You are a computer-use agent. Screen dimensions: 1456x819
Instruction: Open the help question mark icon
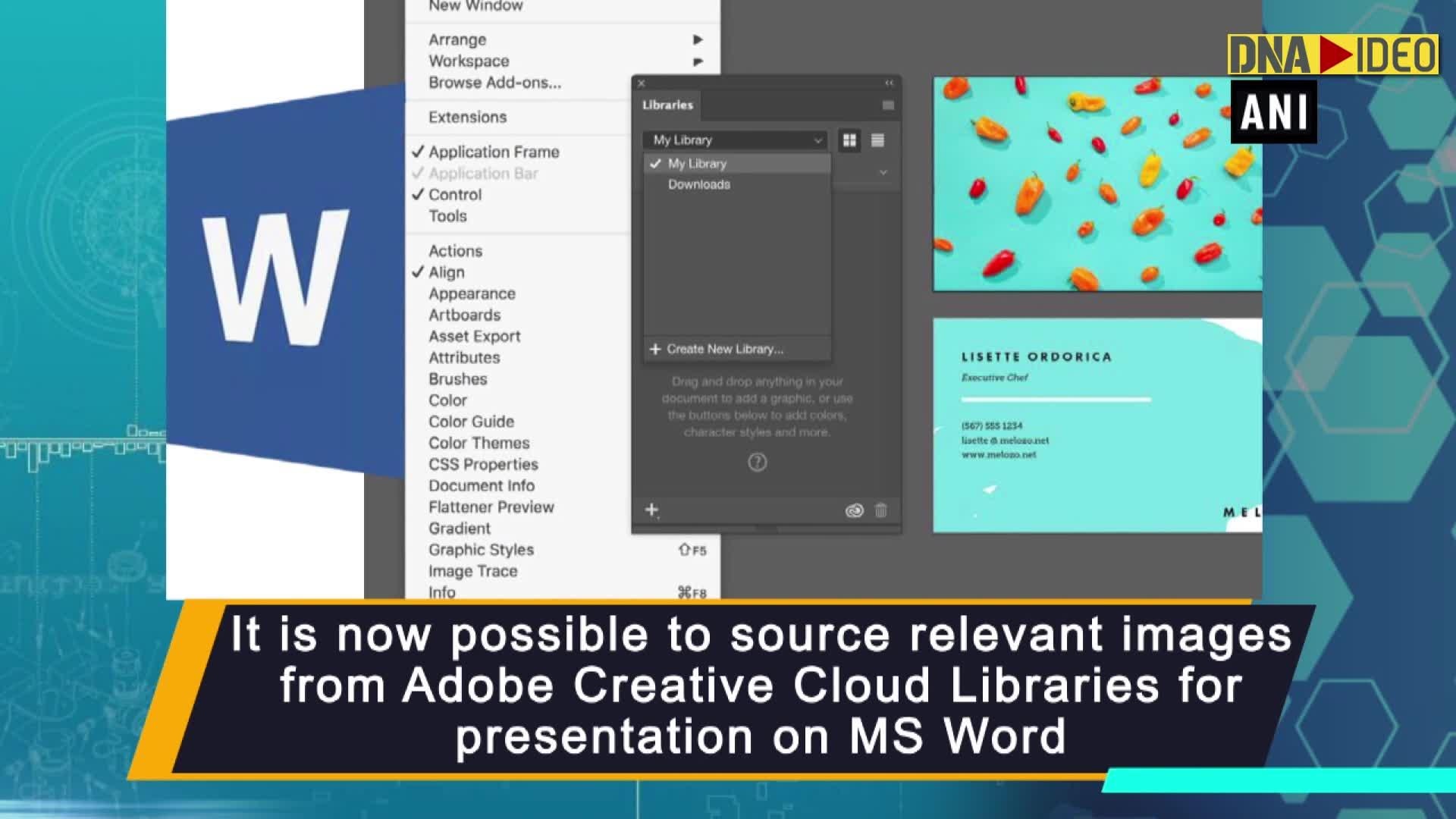755,462
